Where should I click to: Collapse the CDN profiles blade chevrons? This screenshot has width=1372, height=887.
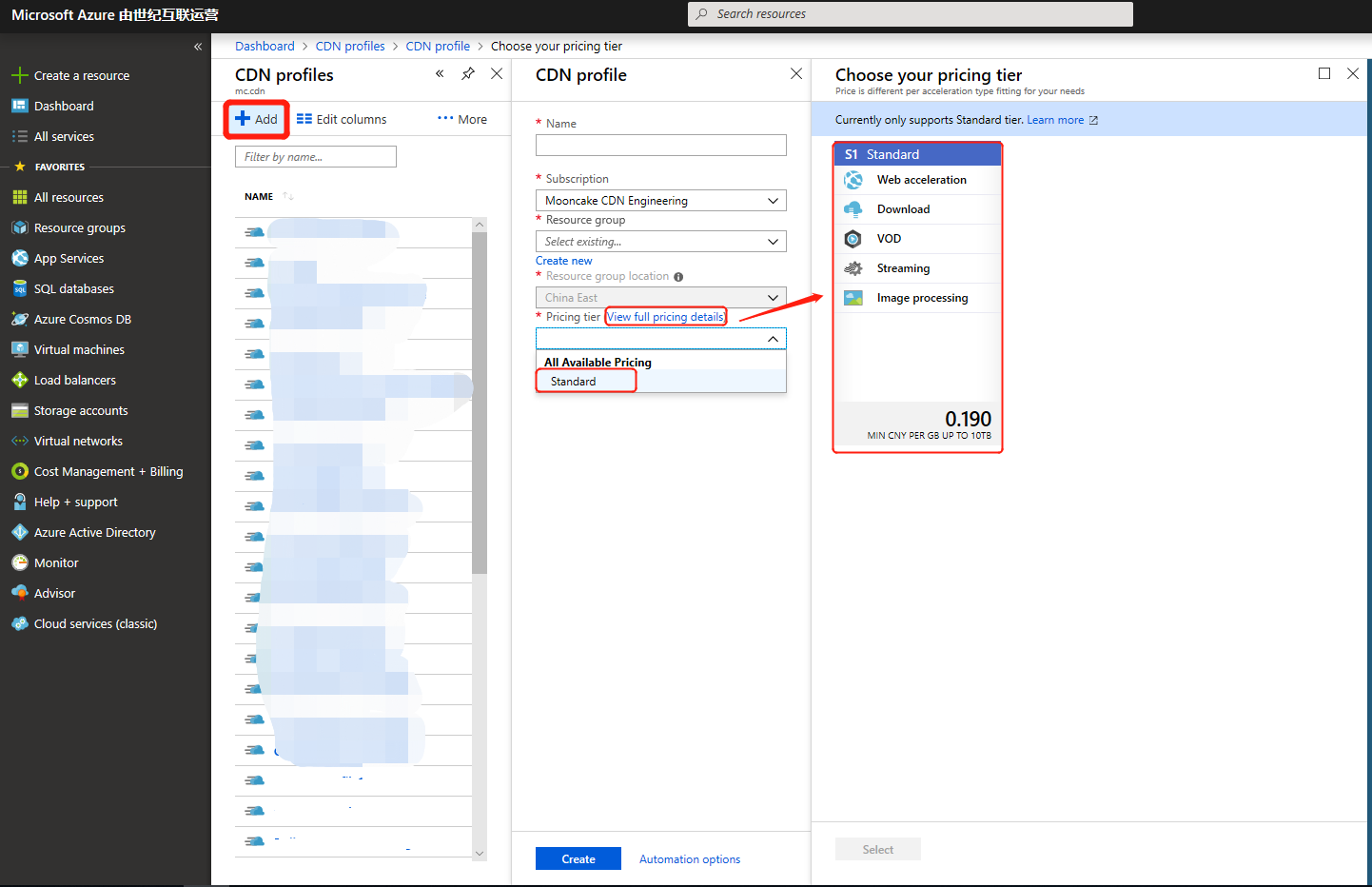point(440,73)
